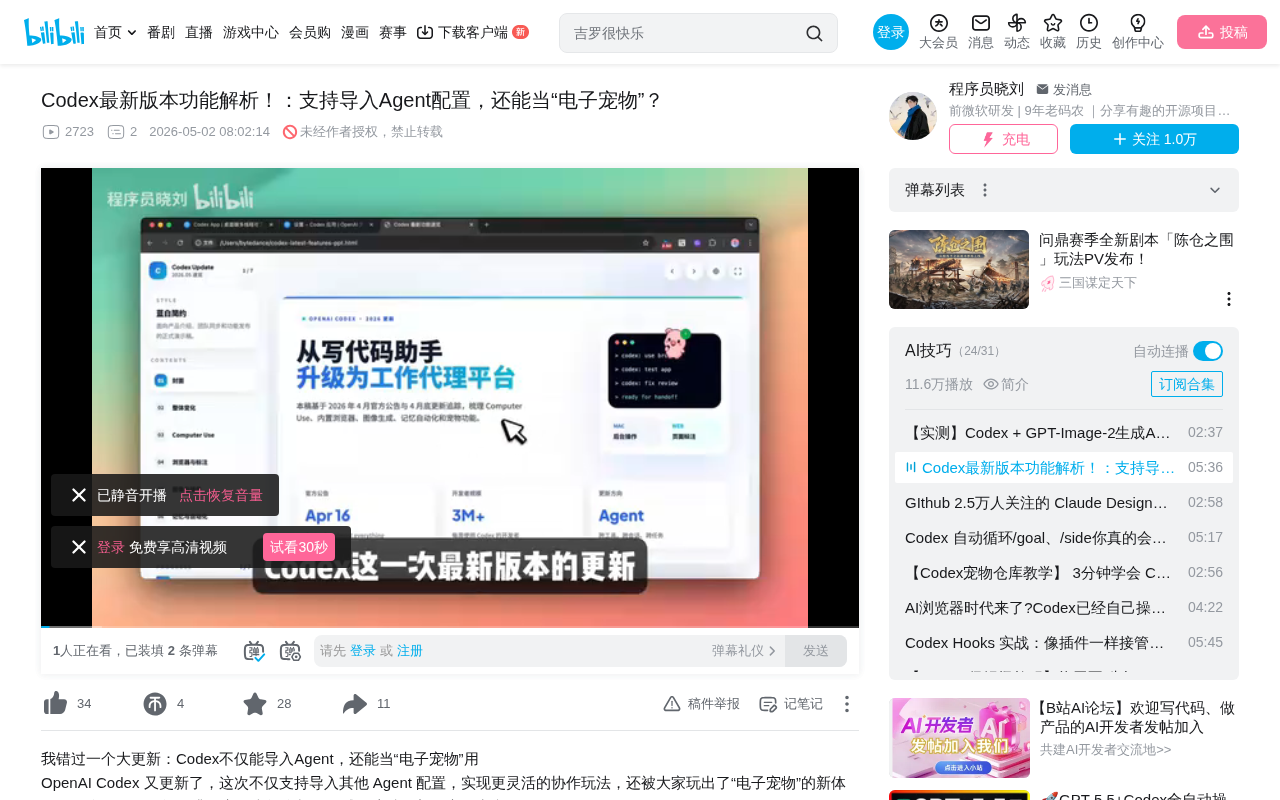Go to 直播 in the nav bar
This screenshot has width=1280, height=800.
point(199,32)
